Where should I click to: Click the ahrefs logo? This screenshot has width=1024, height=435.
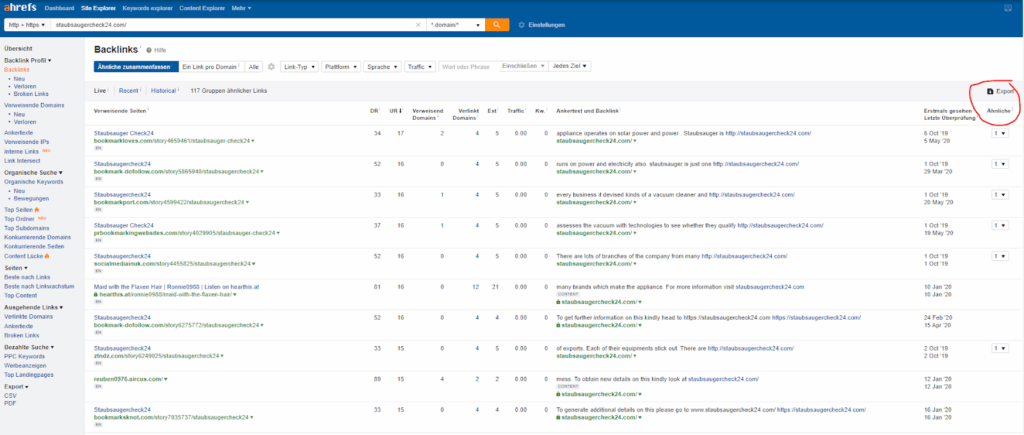coord(22,7)
